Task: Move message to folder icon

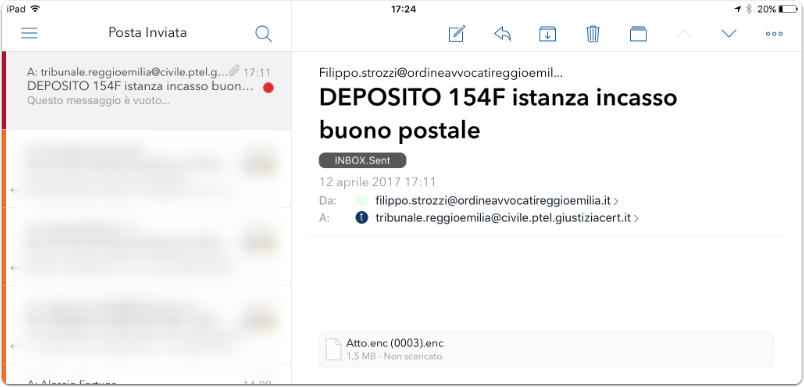Action: point(638,34)
